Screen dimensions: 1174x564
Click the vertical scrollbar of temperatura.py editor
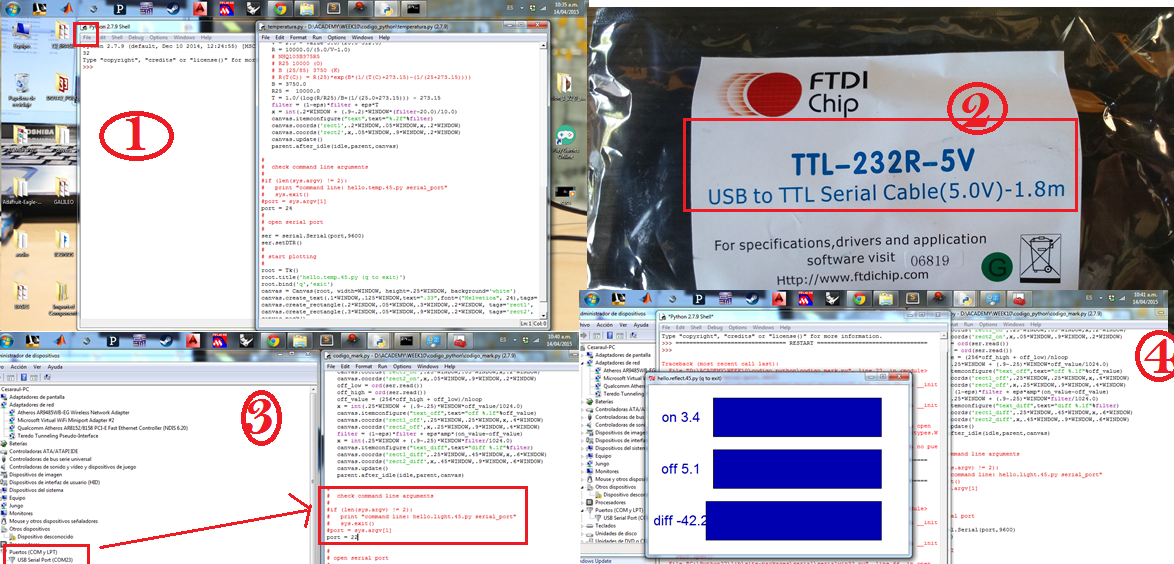point(544,180)
